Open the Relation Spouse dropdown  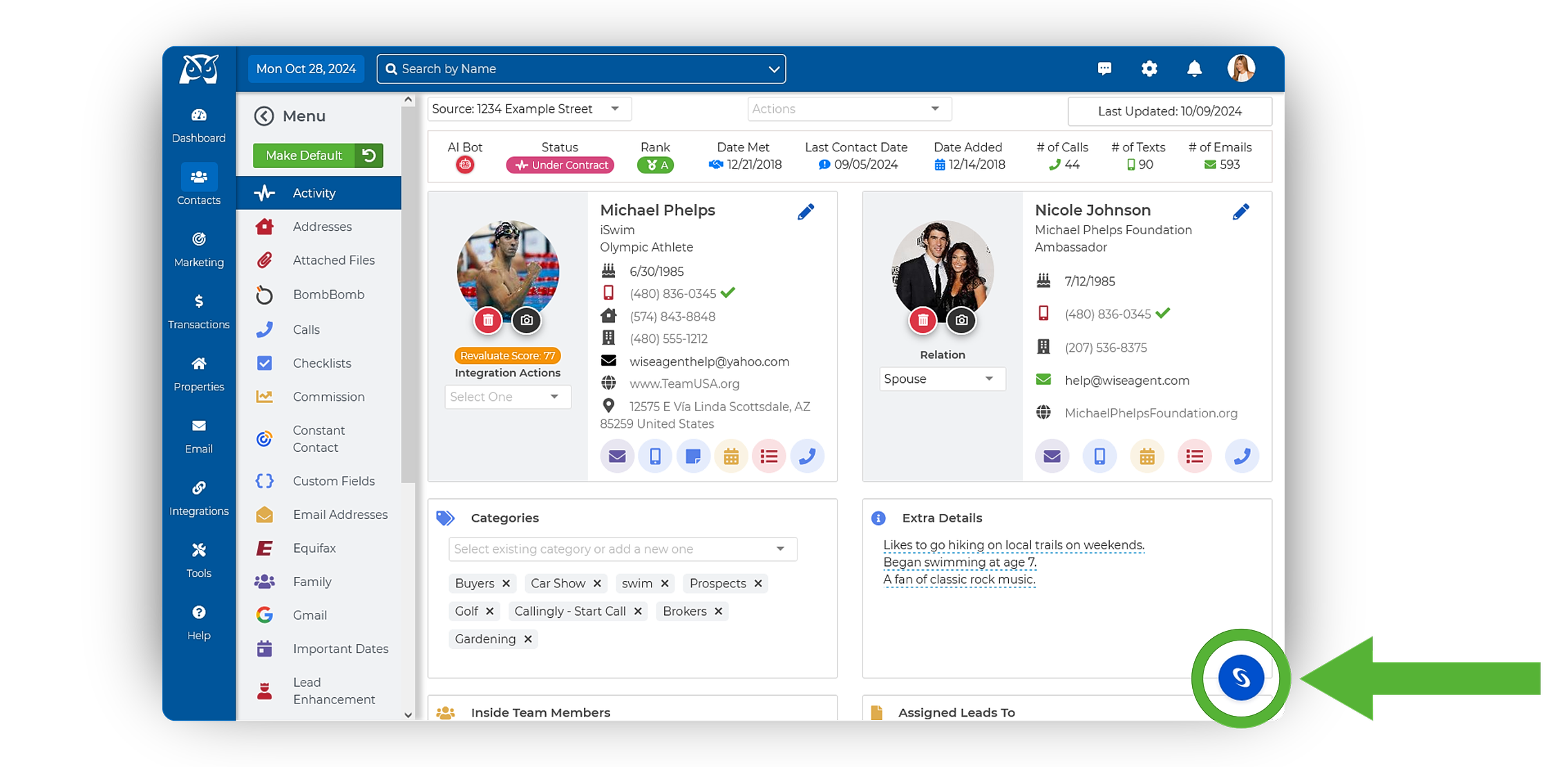click(942, 379)
